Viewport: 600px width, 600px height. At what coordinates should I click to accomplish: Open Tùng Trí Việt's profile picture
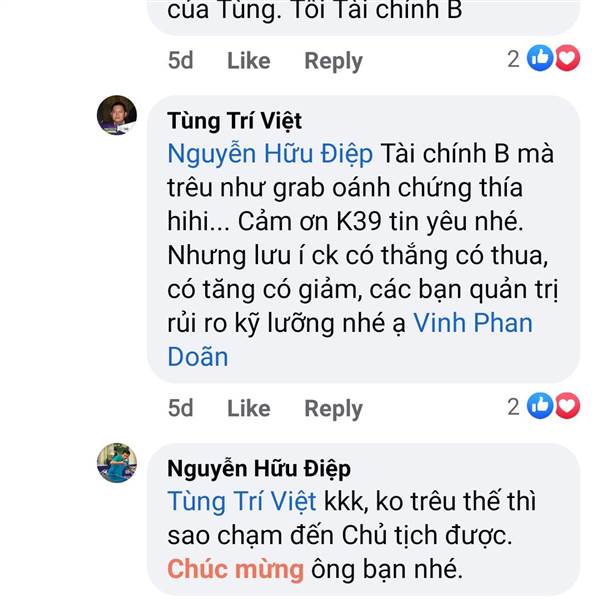117,115
